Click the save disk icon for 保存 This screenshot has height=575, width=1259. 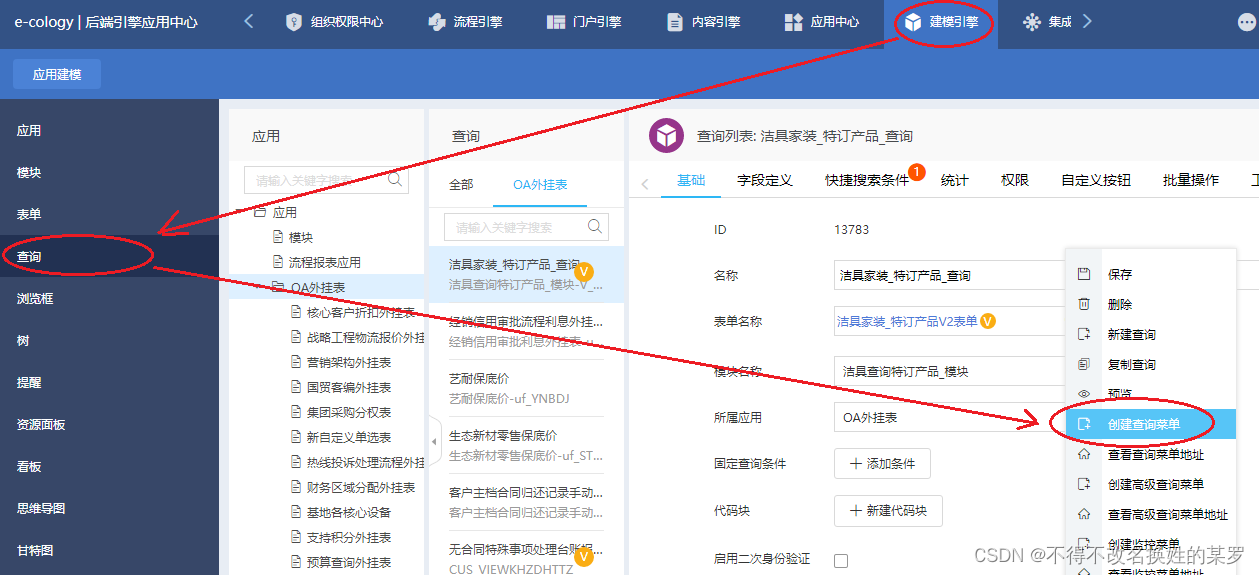click(x=1084, y=274)
